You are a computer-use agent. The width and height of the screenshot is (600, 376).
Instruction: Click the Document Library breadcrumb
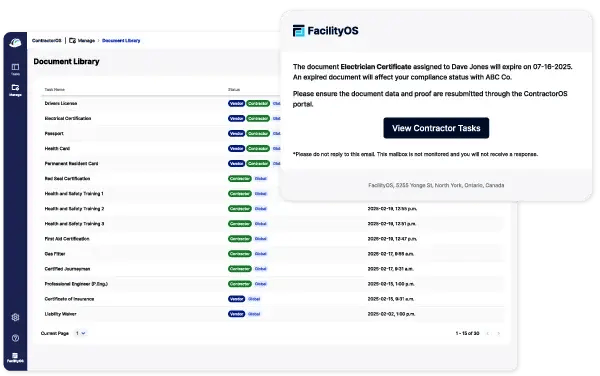coord(121,41)
